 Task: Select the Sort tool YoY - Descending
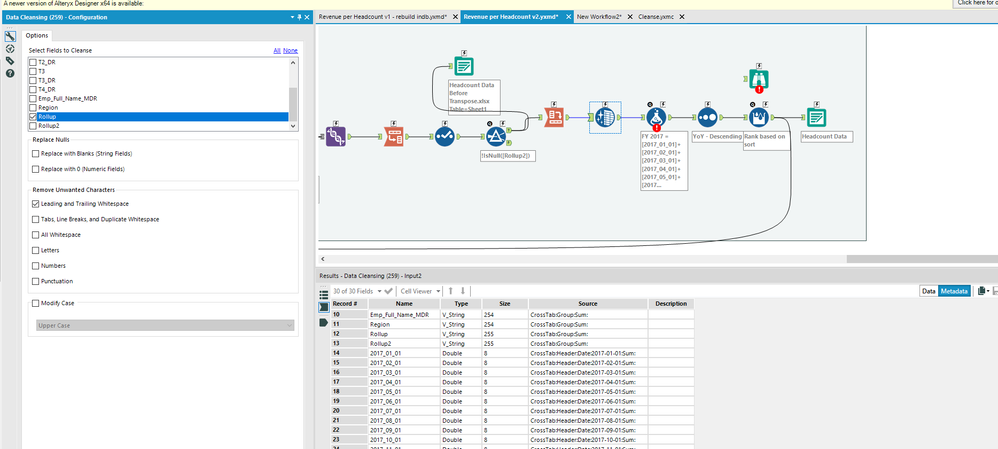coord(707,117)
